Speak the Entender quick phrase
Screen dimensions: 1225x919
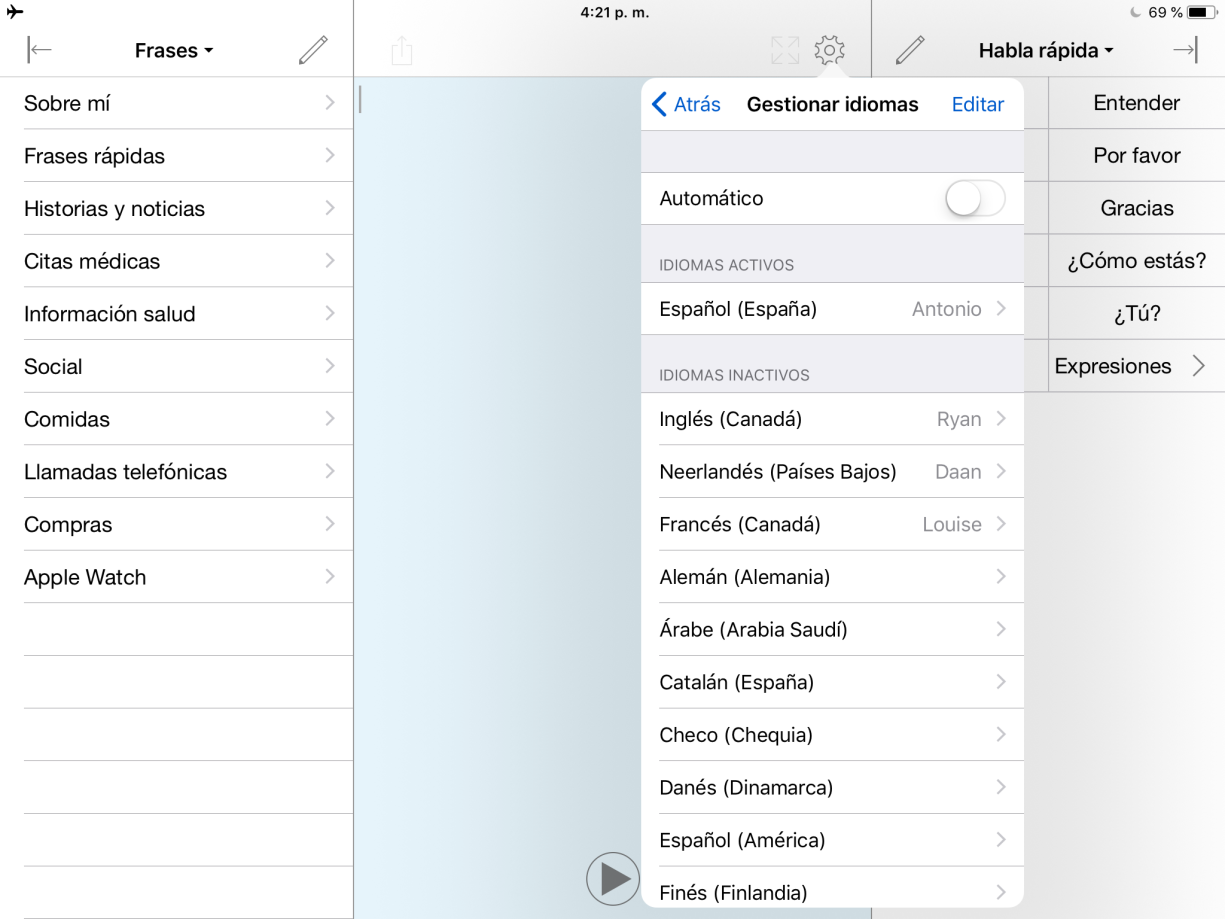[1136, 103]
